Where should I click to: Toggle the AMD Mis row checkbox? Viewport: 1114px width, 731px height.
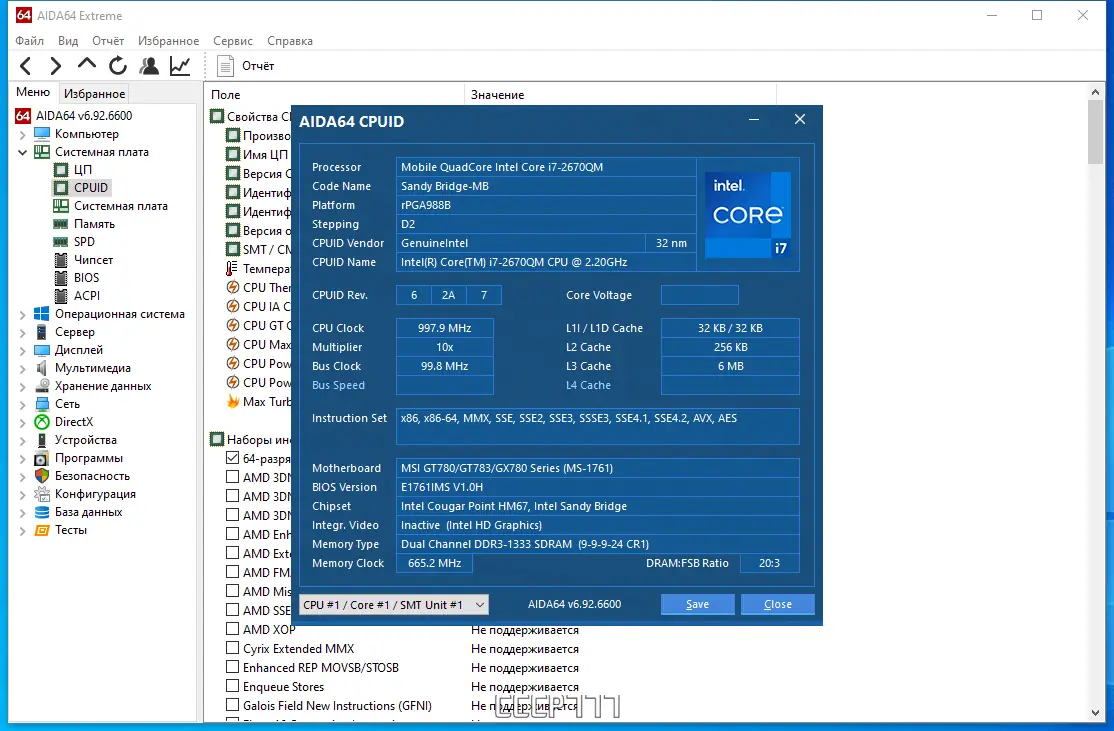[232, 591]
